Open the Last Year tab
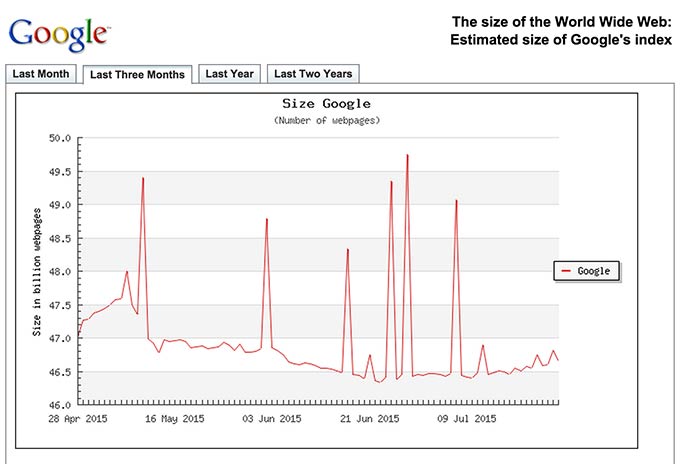The image size is (680, 464). [x=229, y=74]
